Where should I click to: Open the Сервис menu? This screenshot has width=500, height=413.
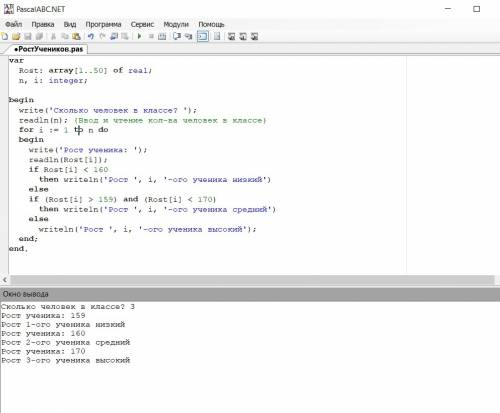tap(142, 24)
